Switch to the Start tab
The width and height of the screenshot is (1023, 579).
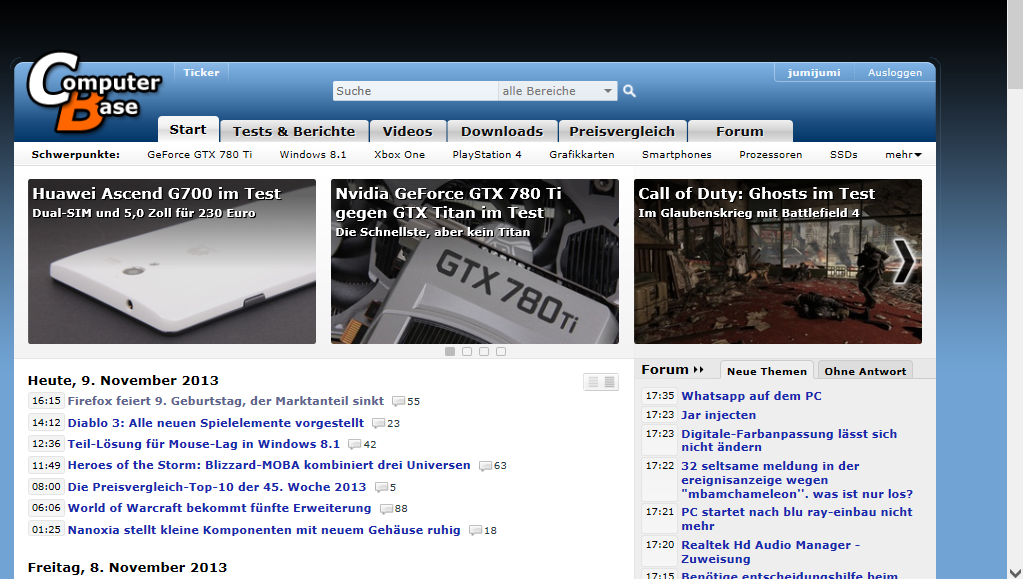(188, 130)
